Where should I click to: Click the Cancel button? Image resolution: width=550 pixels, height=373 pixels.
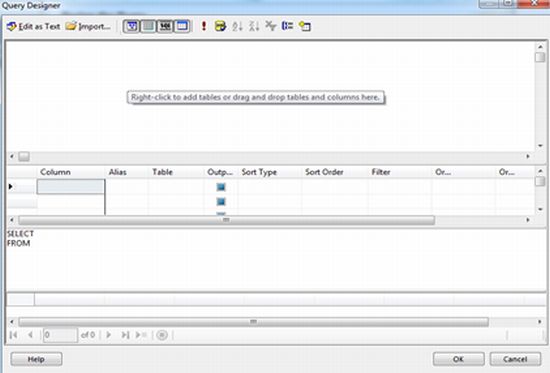click(515, 359)
